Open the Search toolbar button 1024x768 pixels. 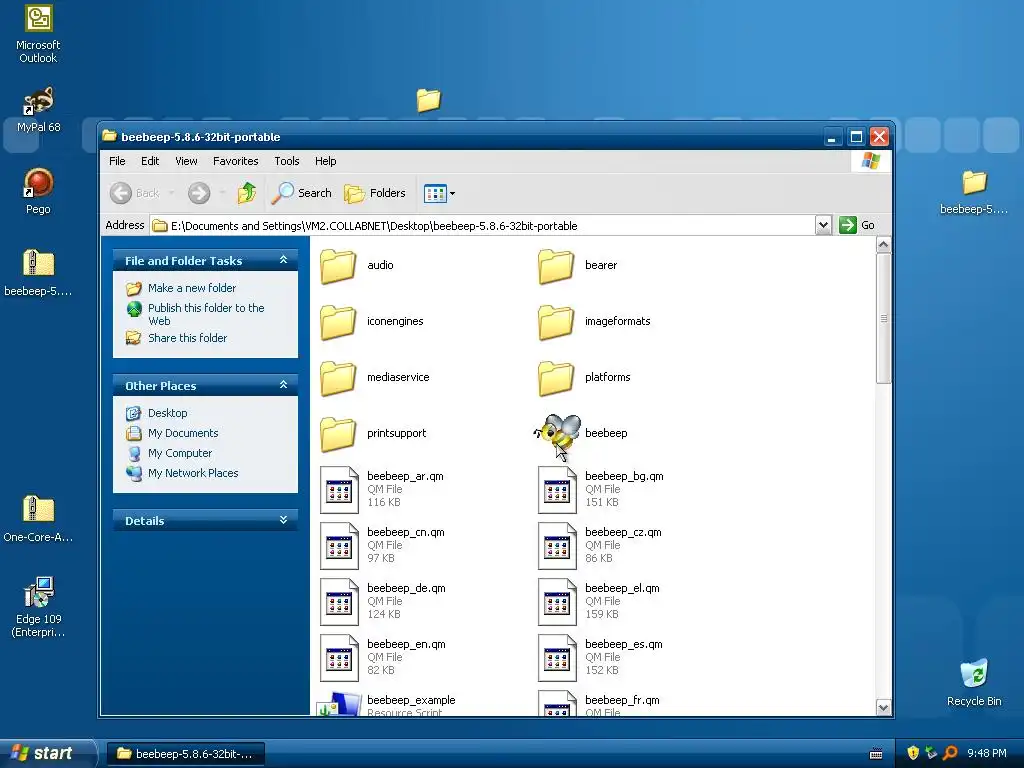302,193
